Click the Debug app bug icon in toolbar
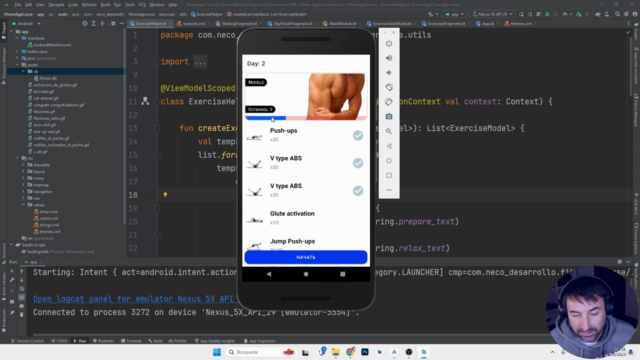Screen dimensions: 640x360 [x=547, y=14]
